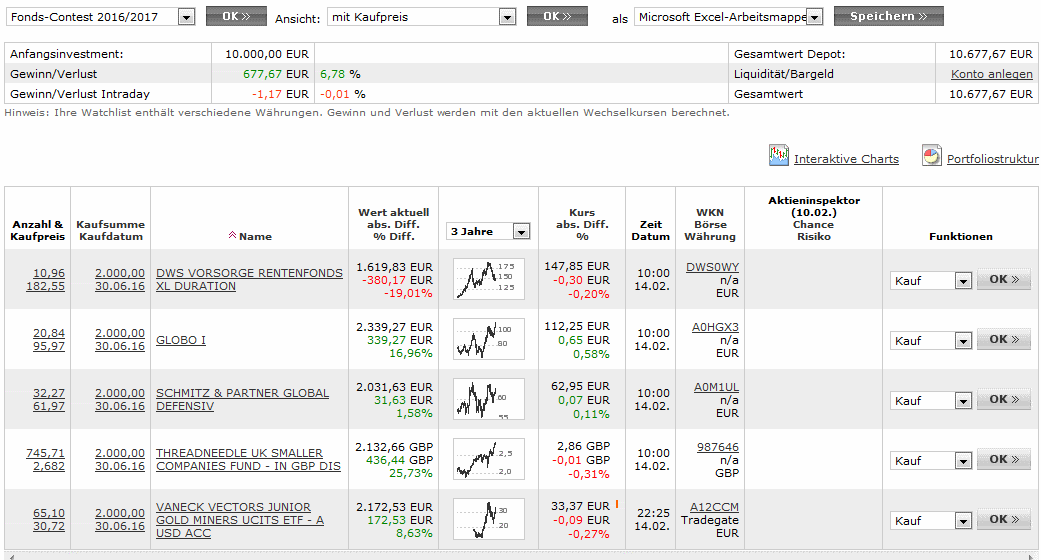The height and width of the screenshot is (560, 1041).
Task: Click the Interaktive Charts chart icon
Action: pos(779,156)
